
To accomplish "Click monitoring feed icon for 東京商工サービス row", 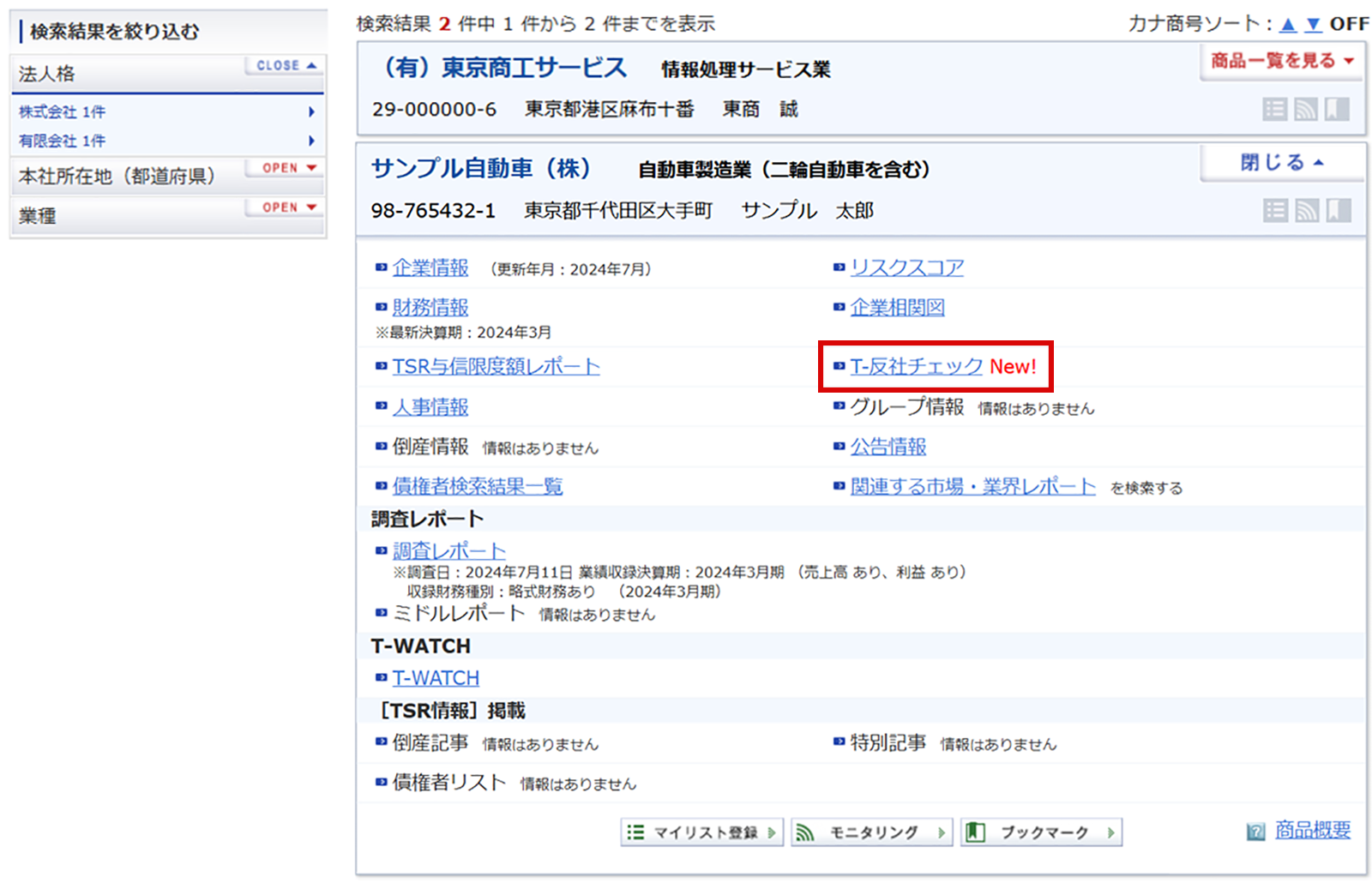I will 1306,109.
